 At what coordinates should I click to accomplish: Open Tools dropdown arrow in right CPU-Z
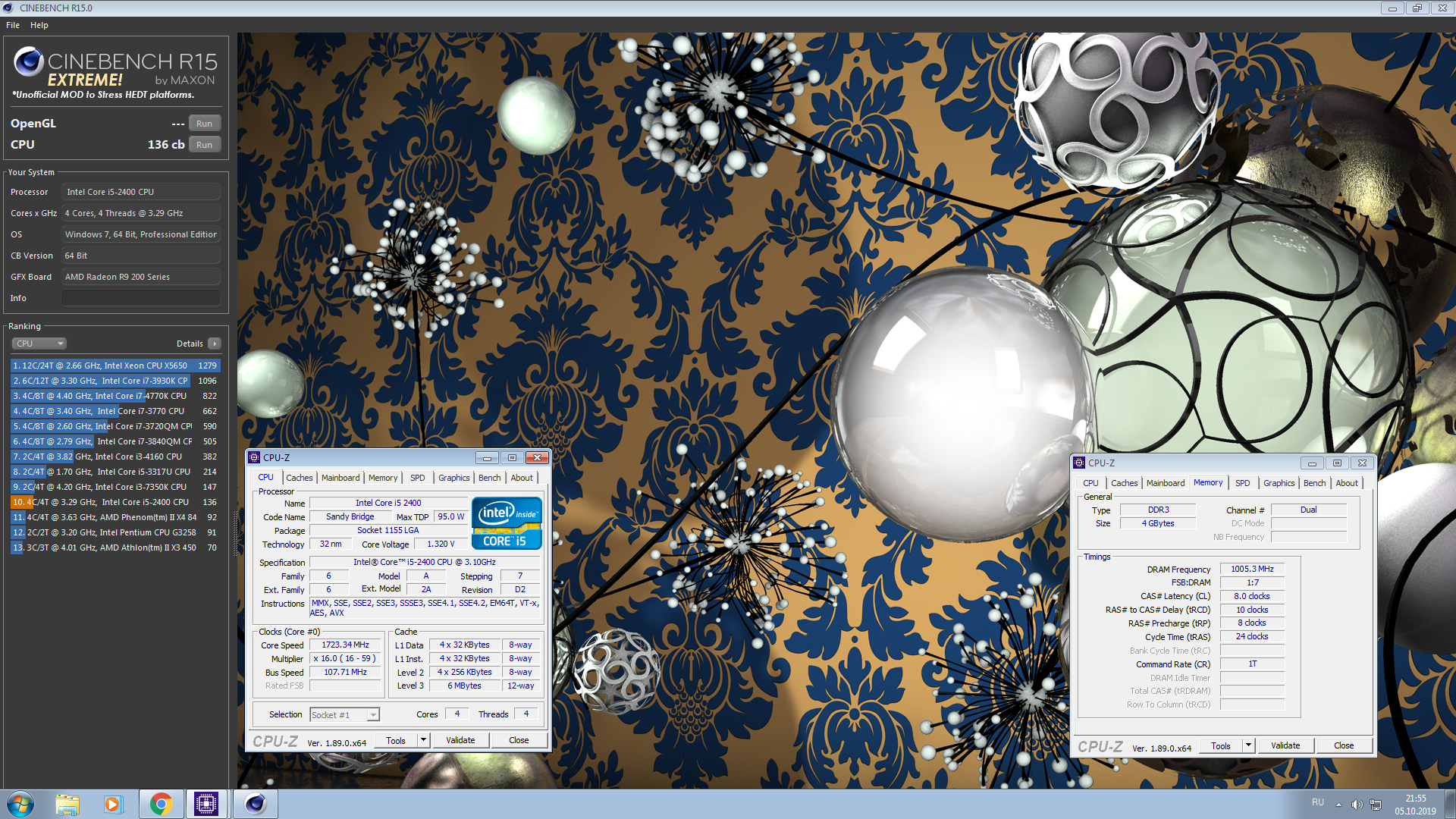click(1248, 746)
